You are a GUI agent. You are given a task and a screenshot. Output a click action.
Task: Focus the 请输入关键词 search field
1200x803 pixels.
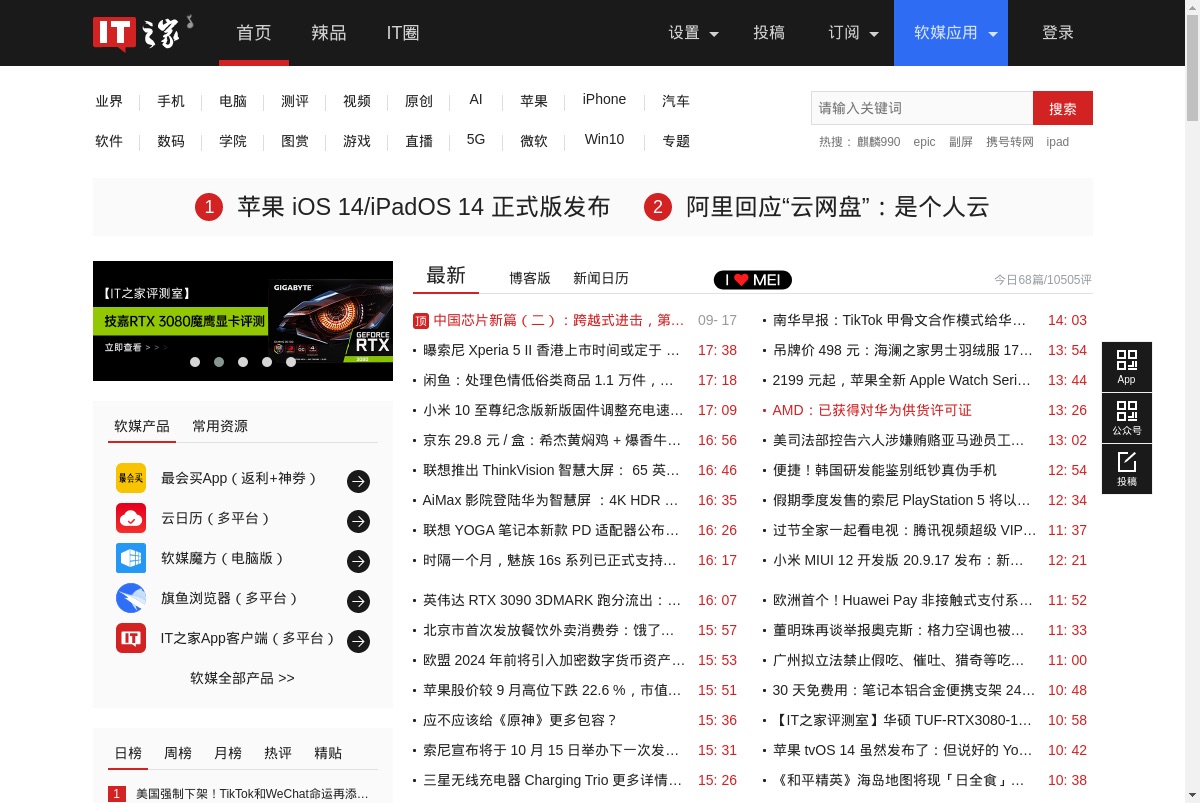click(922, 108)
